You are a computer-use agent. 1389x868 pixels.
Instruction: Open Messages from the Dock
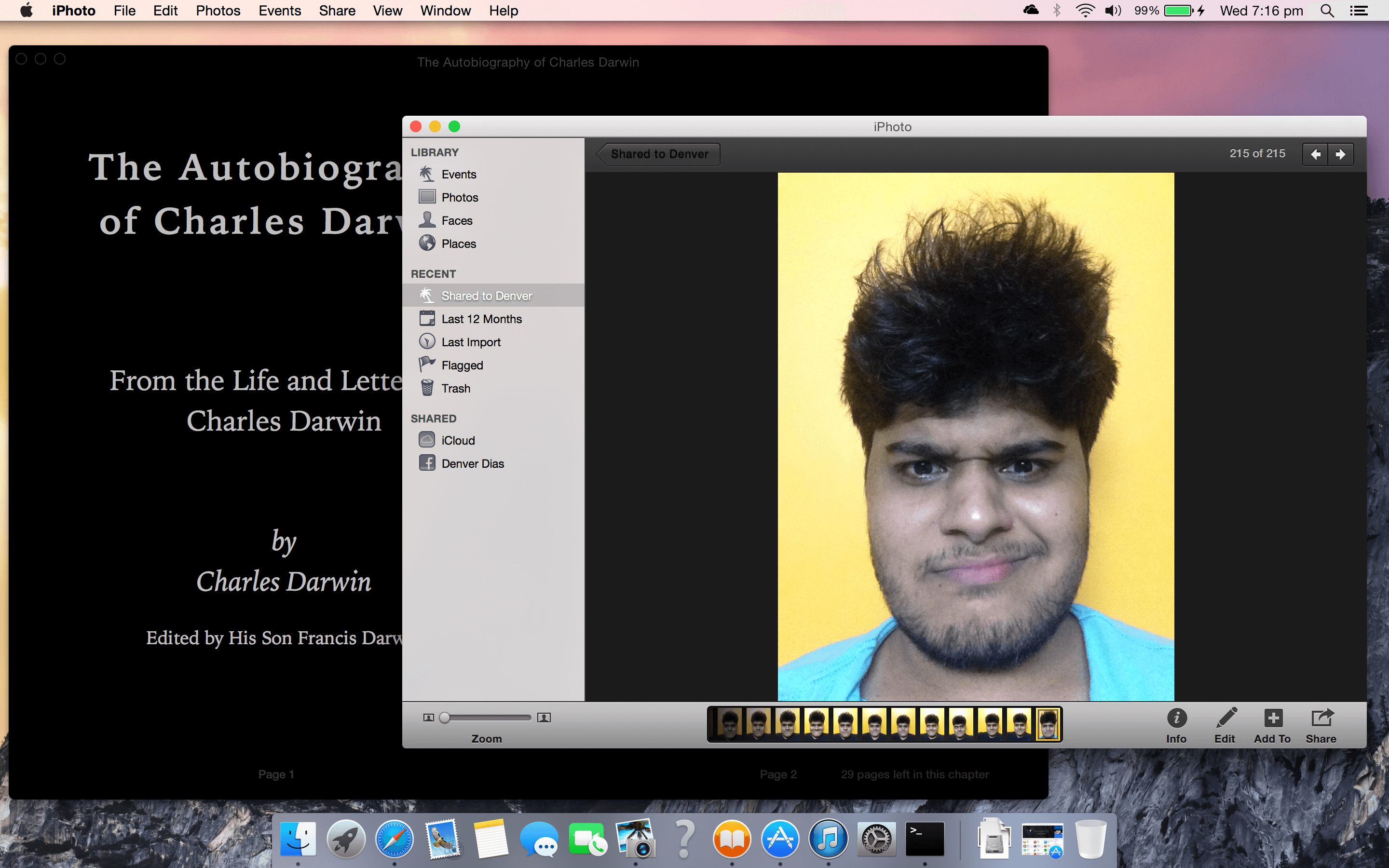(539, 839)
